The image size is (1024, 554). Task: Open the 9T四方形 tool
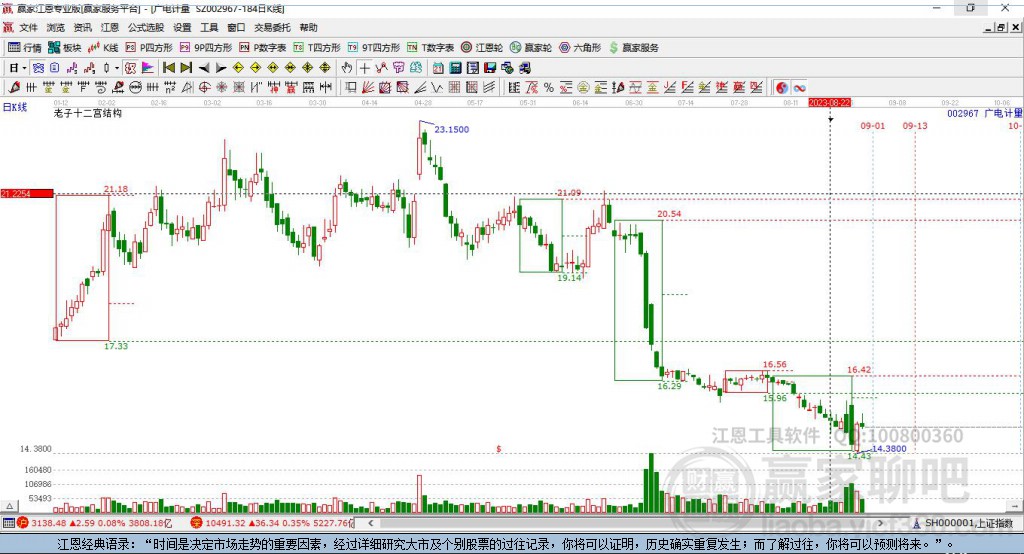pos(374,48)
